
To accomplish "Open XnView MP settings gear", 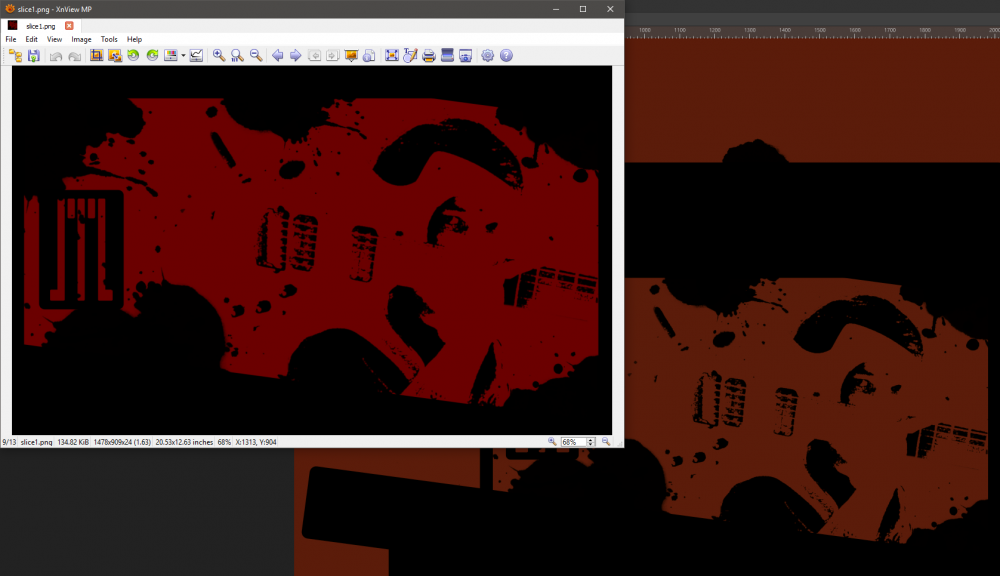I will tap(487, 55).
